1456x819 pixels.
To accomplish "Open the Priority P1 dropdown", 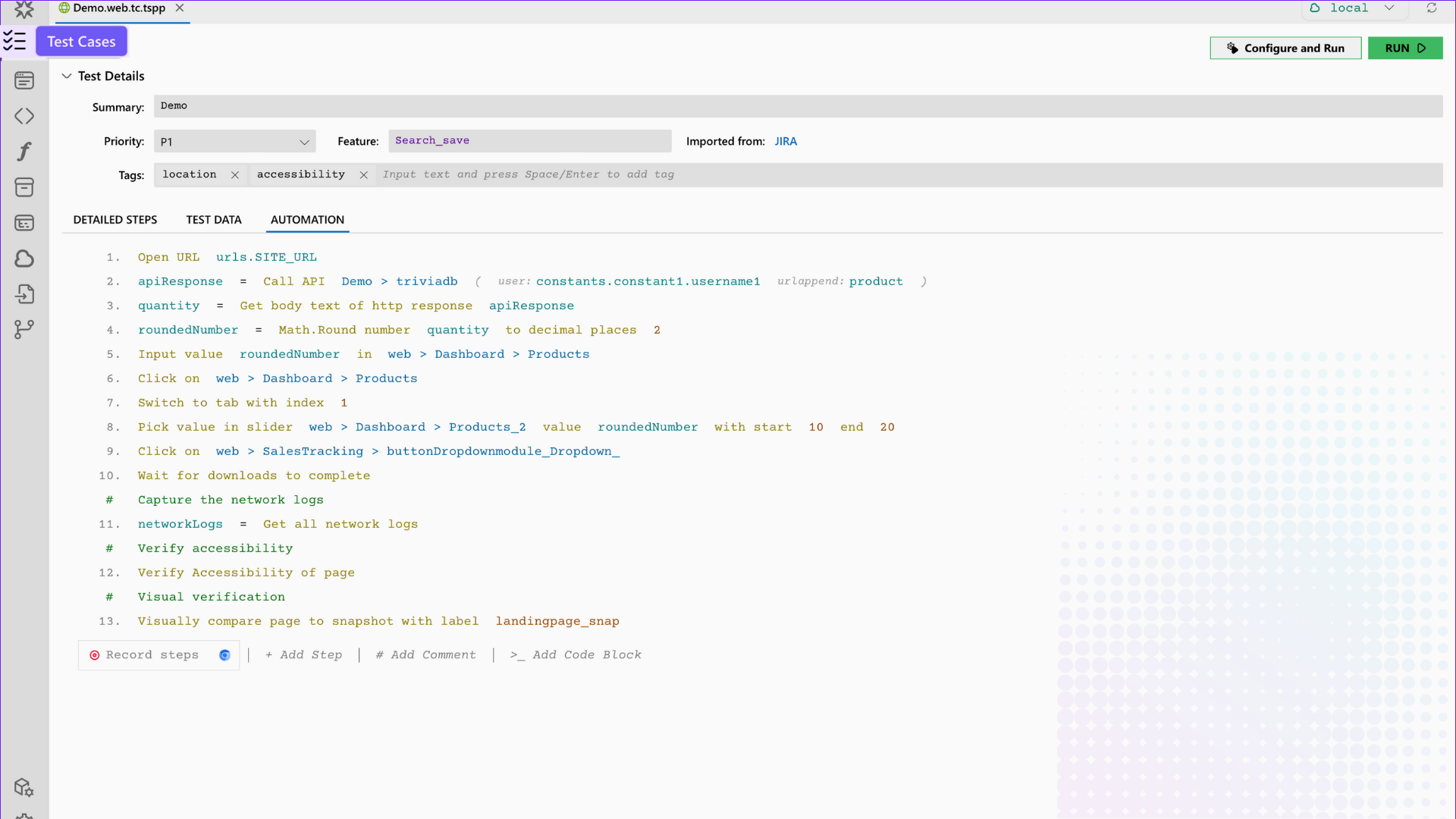I will [x=234, y=142].
